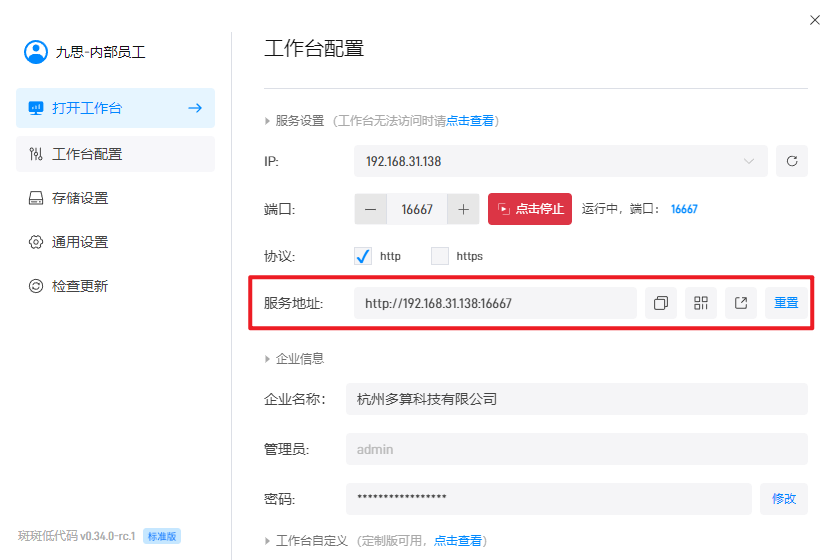The height and width of the screenshot is (560, 840).
Task: Click the red 点击停止 button
Action: tap(530, 209)
